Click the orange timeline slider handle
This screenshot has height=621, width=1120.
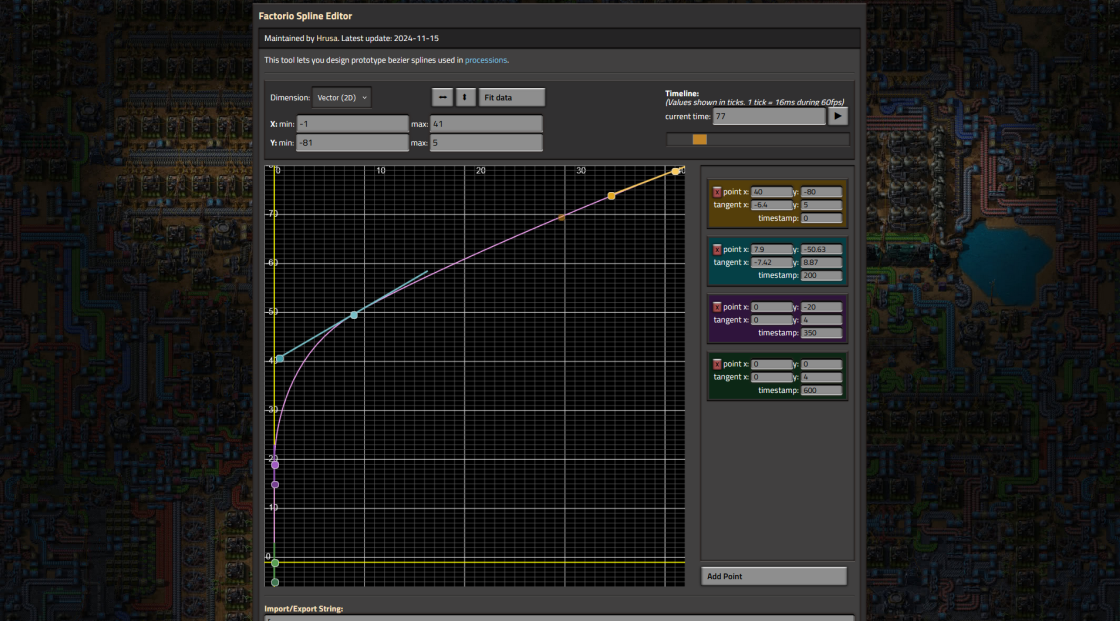click(699, 139)
